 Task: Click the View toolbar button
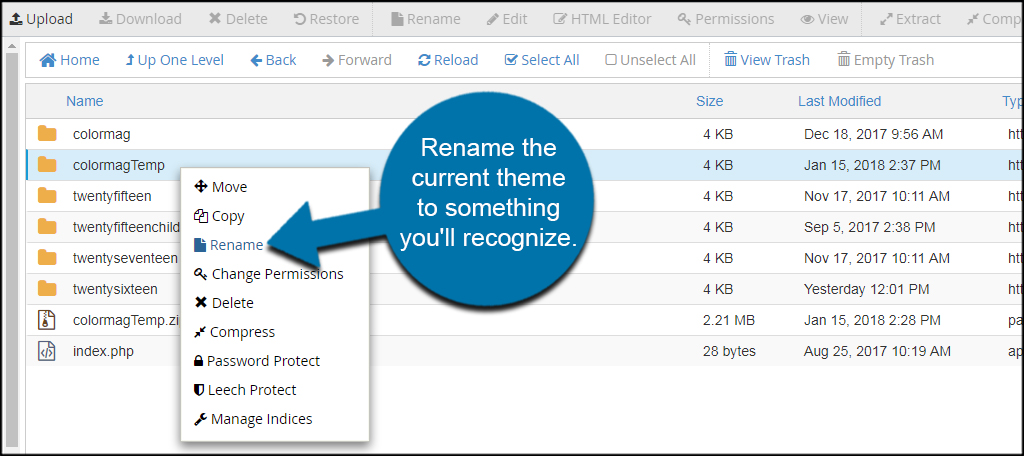[824, 19]
